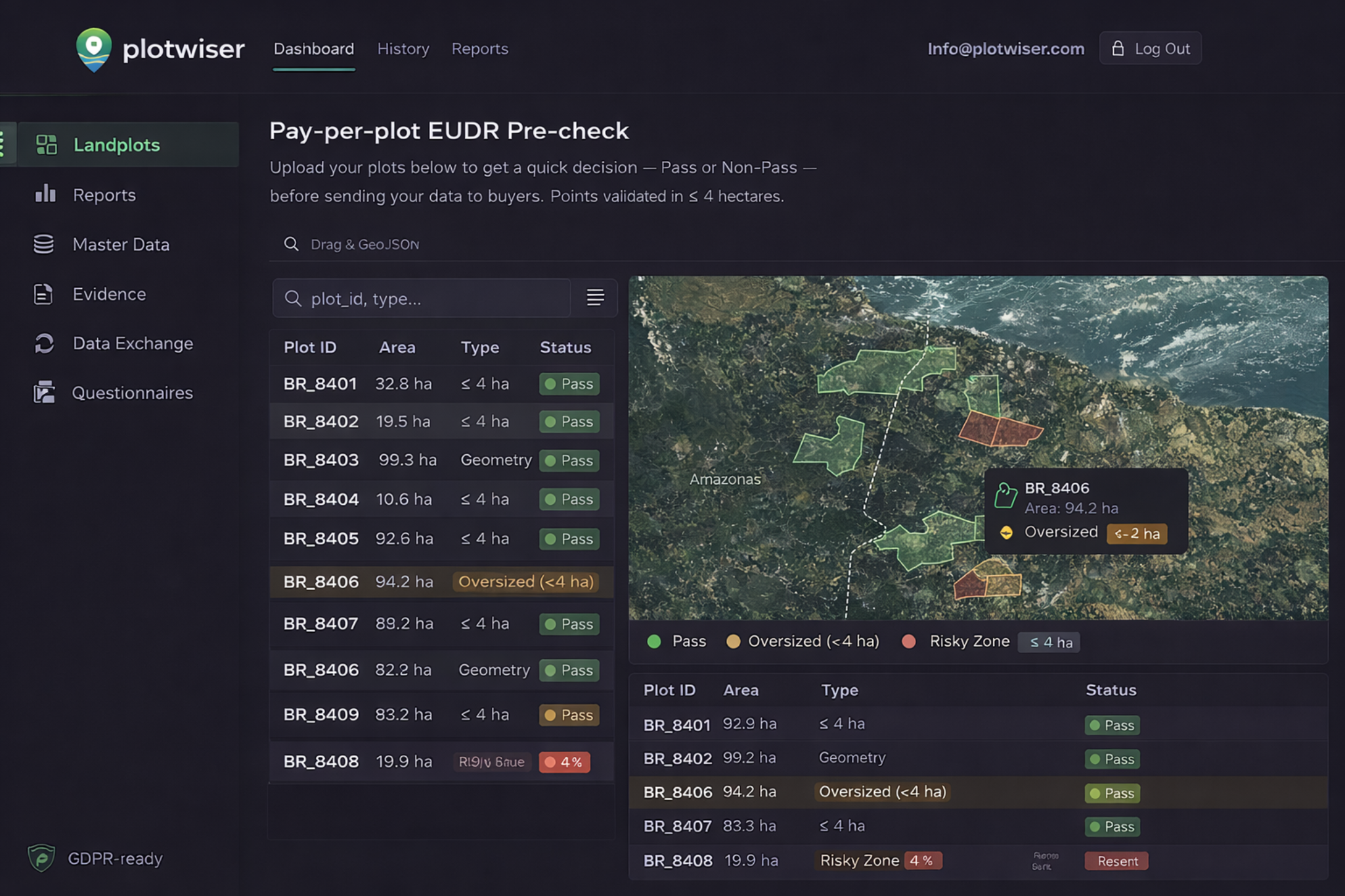Screen dimensions: 1345x896
Task: Toggle the Pass legend indicator below the map
Action: (x=654, y=641)
